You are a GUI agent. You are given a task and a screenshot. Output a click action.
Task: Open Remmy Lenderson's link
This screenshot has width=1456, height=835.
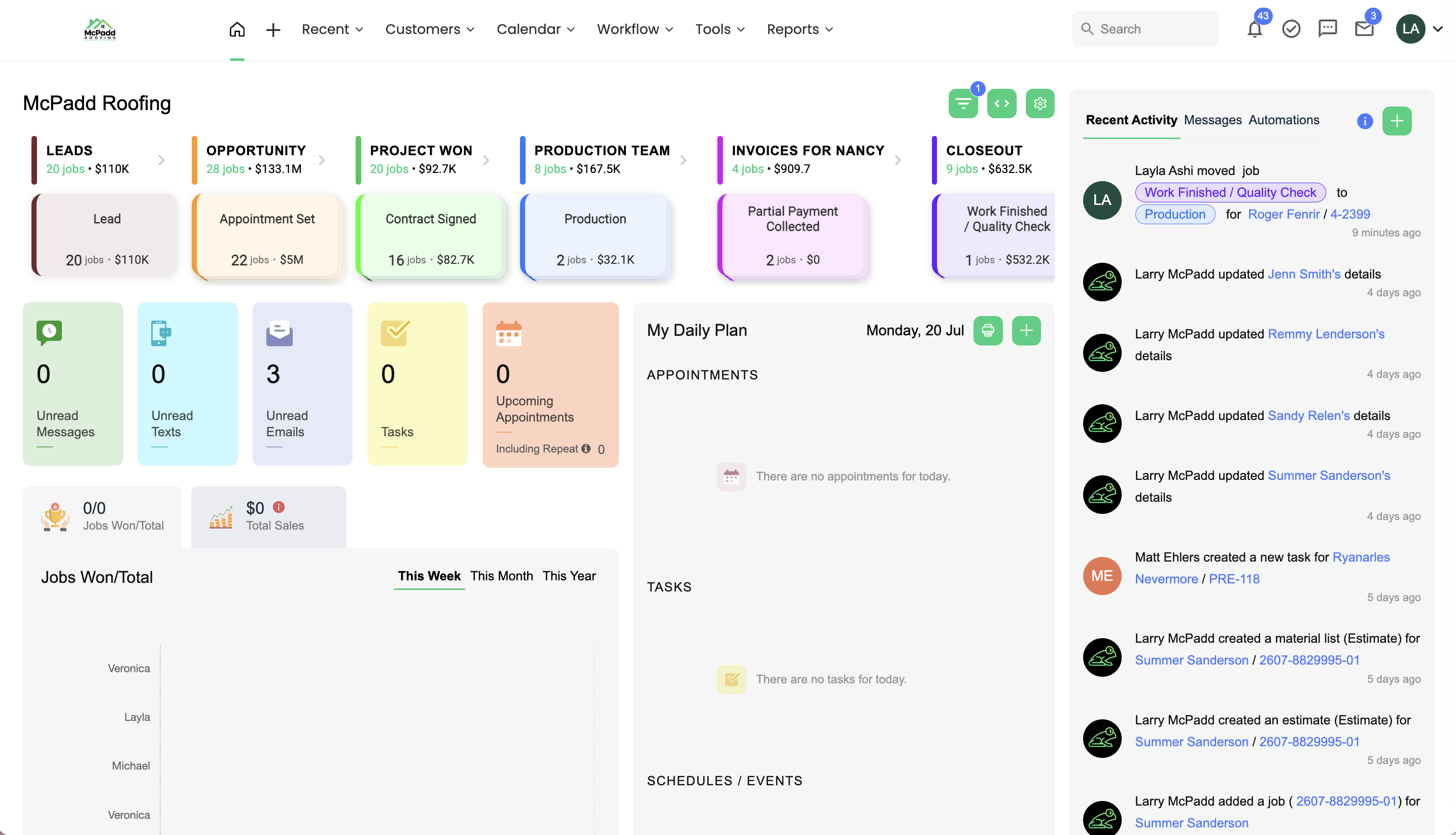(1326, 334)
